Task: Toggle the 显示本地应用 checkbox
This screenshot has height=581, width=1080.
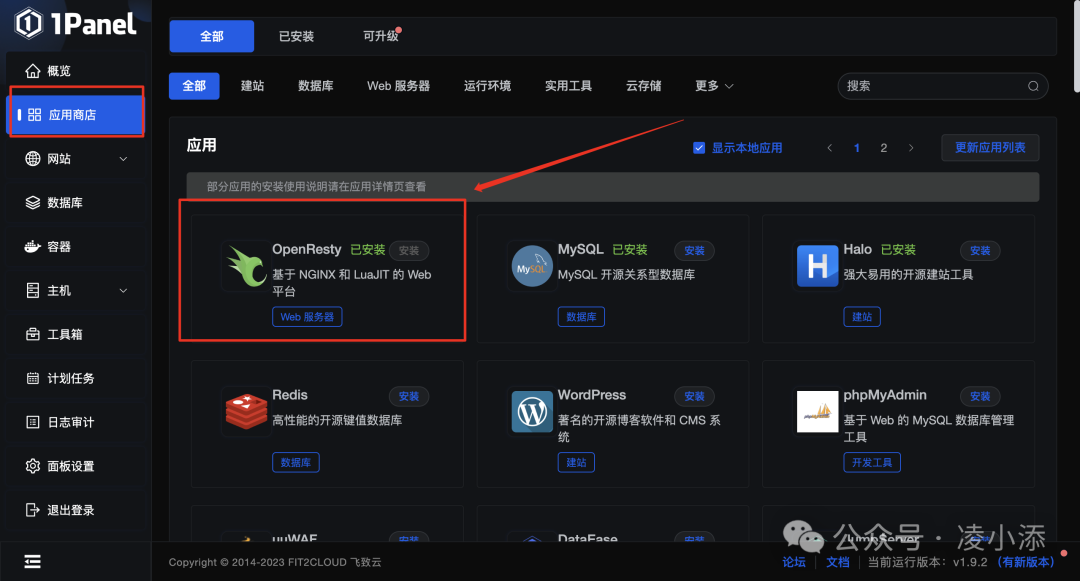Action: click(698, 148)
